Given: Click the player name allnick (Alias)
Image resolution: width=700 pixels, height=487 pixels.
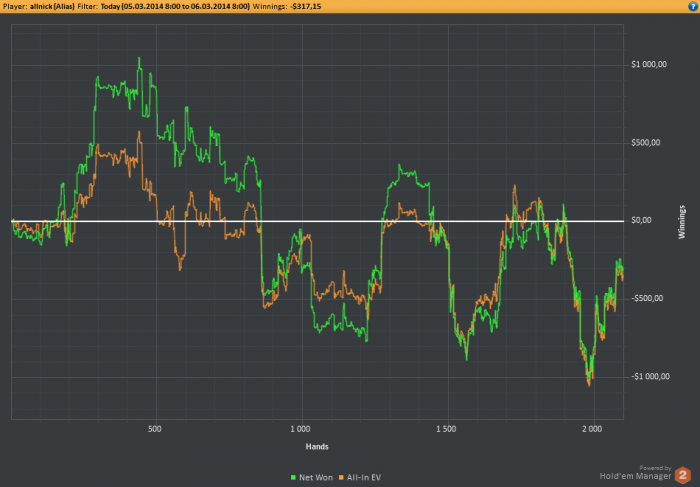Looking at the screenshot, I should (x=52, y=7).
